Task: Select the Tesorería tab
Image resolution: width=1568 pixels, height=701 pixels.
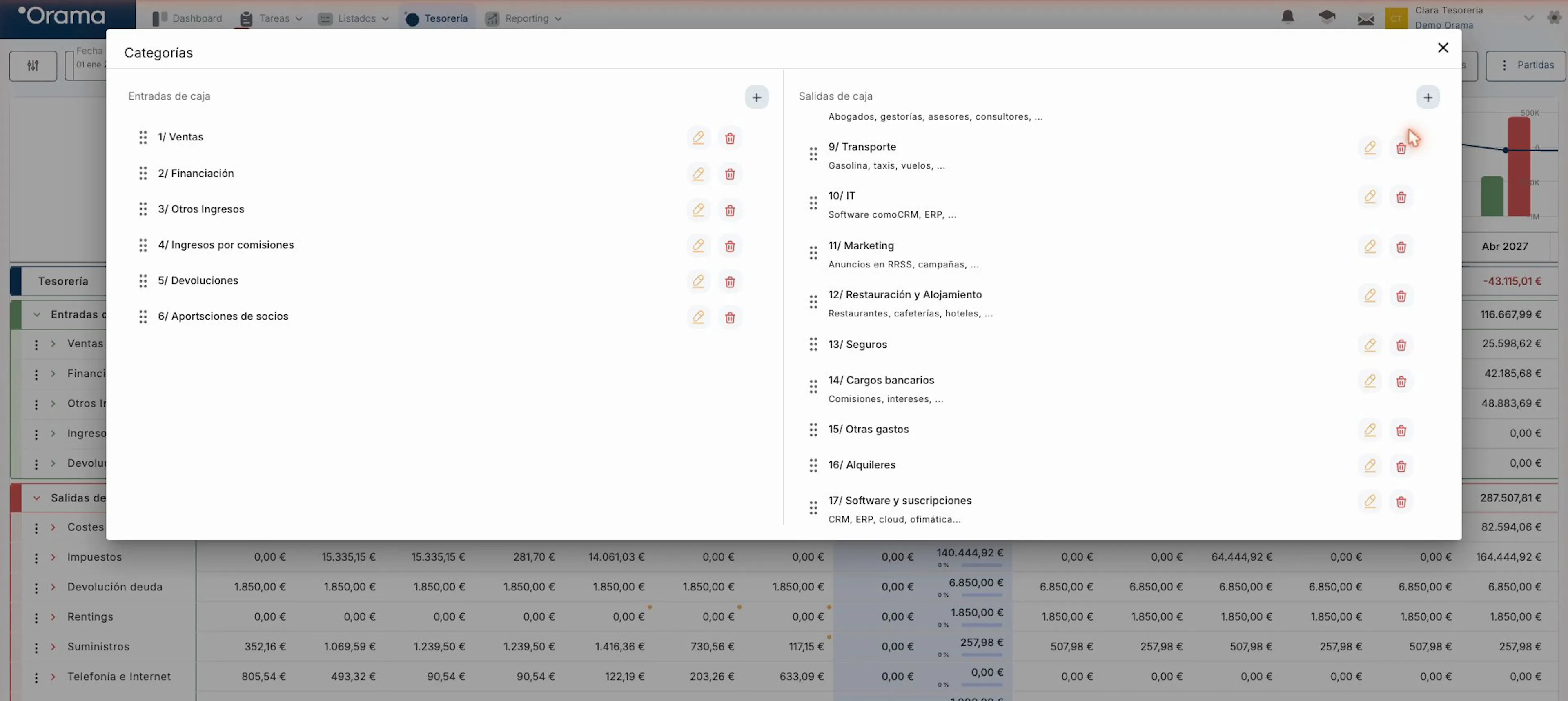Action: click(437, 18)
